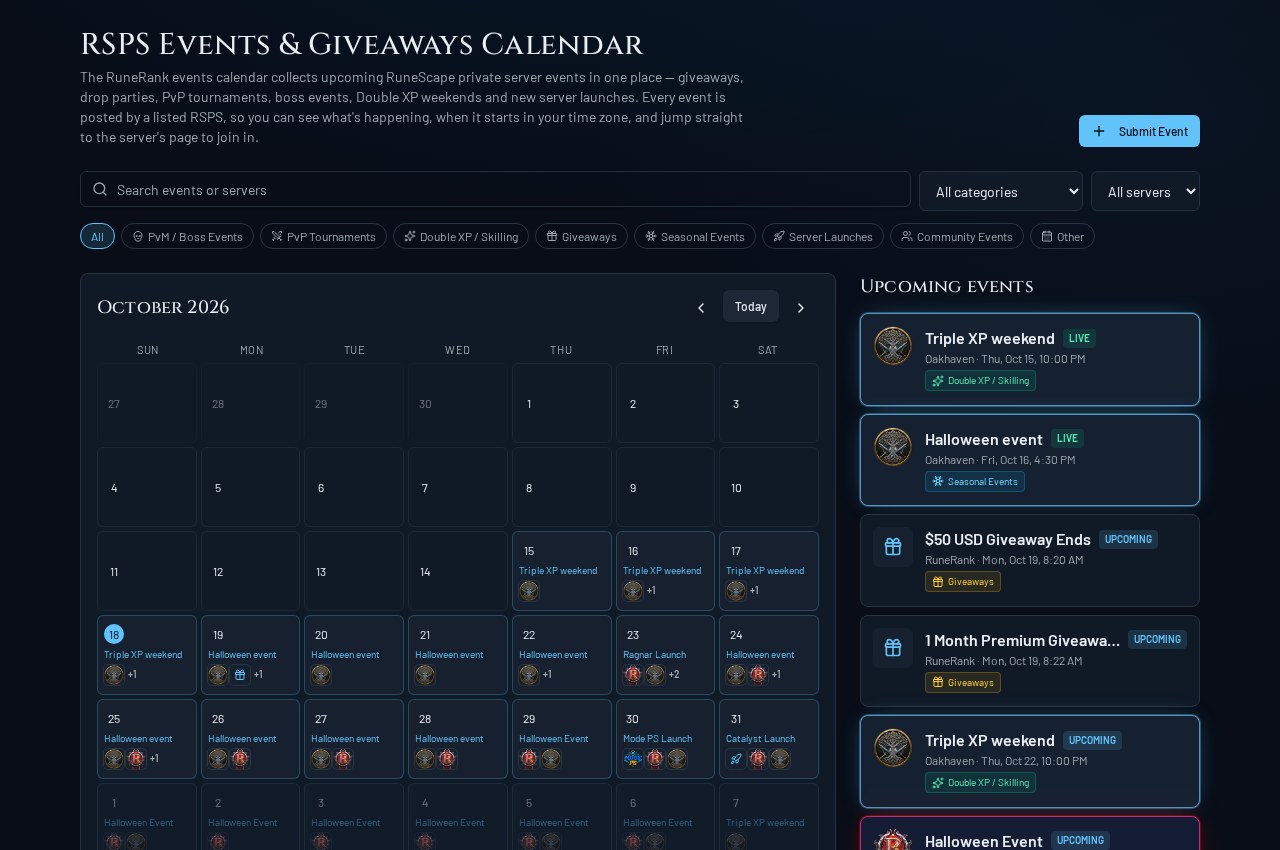Click rocket icon on October 31 cell
The height and width of the screenshot is (850, 1280).
click(x=736, y=759)
